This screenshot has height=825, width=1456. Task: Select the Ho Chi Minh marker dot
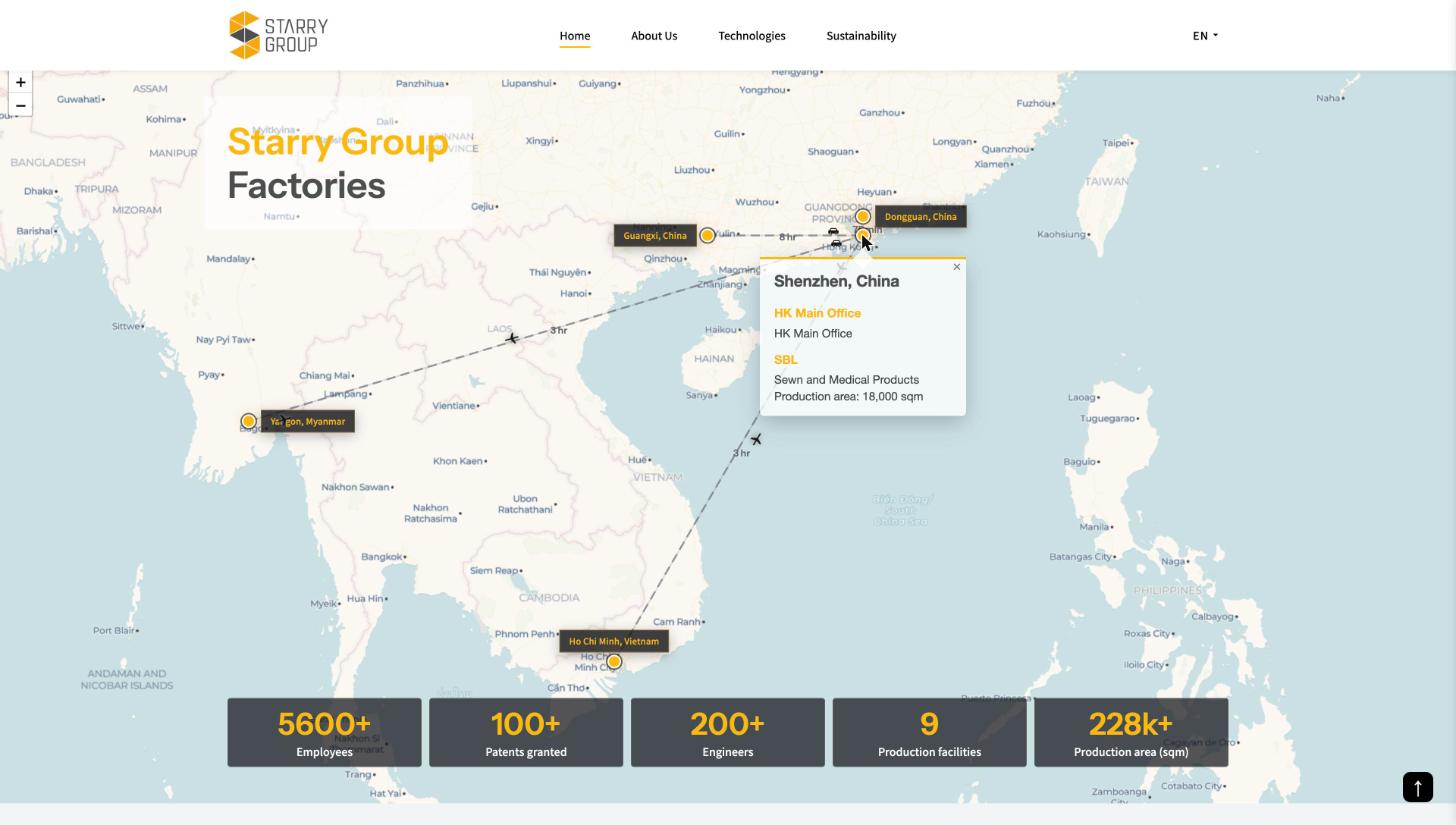click(x=614, y=661)
